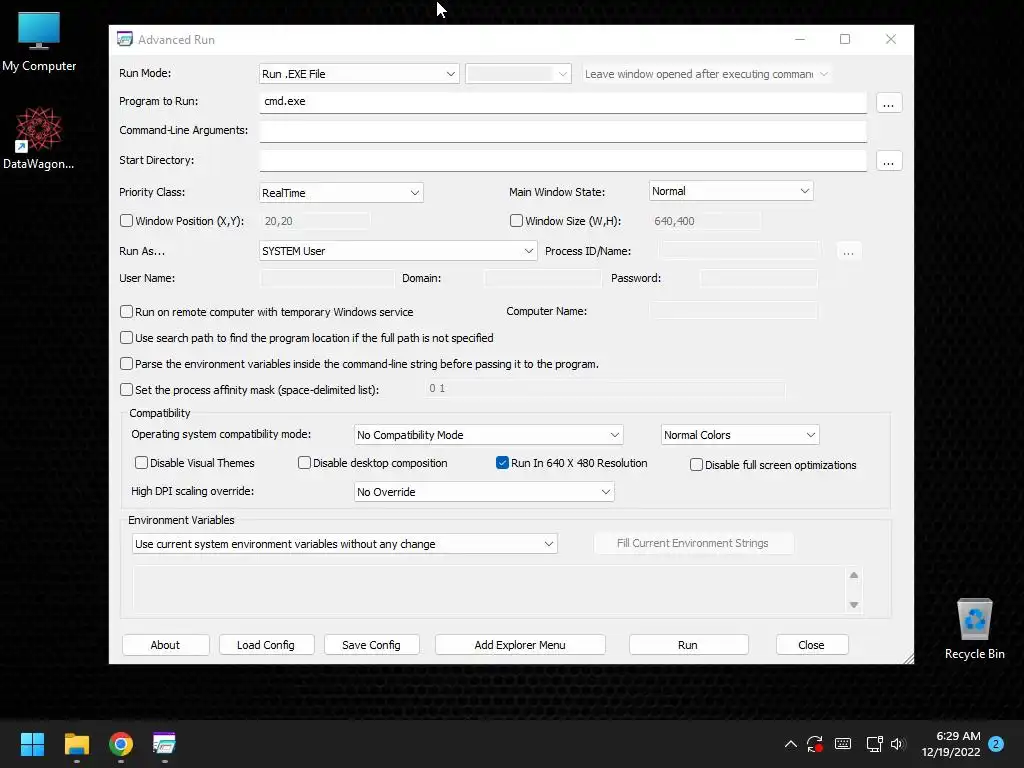Click the Close button at bottom
The height and width of the screenshot is (768, 1024).
[x=811, y=645]
